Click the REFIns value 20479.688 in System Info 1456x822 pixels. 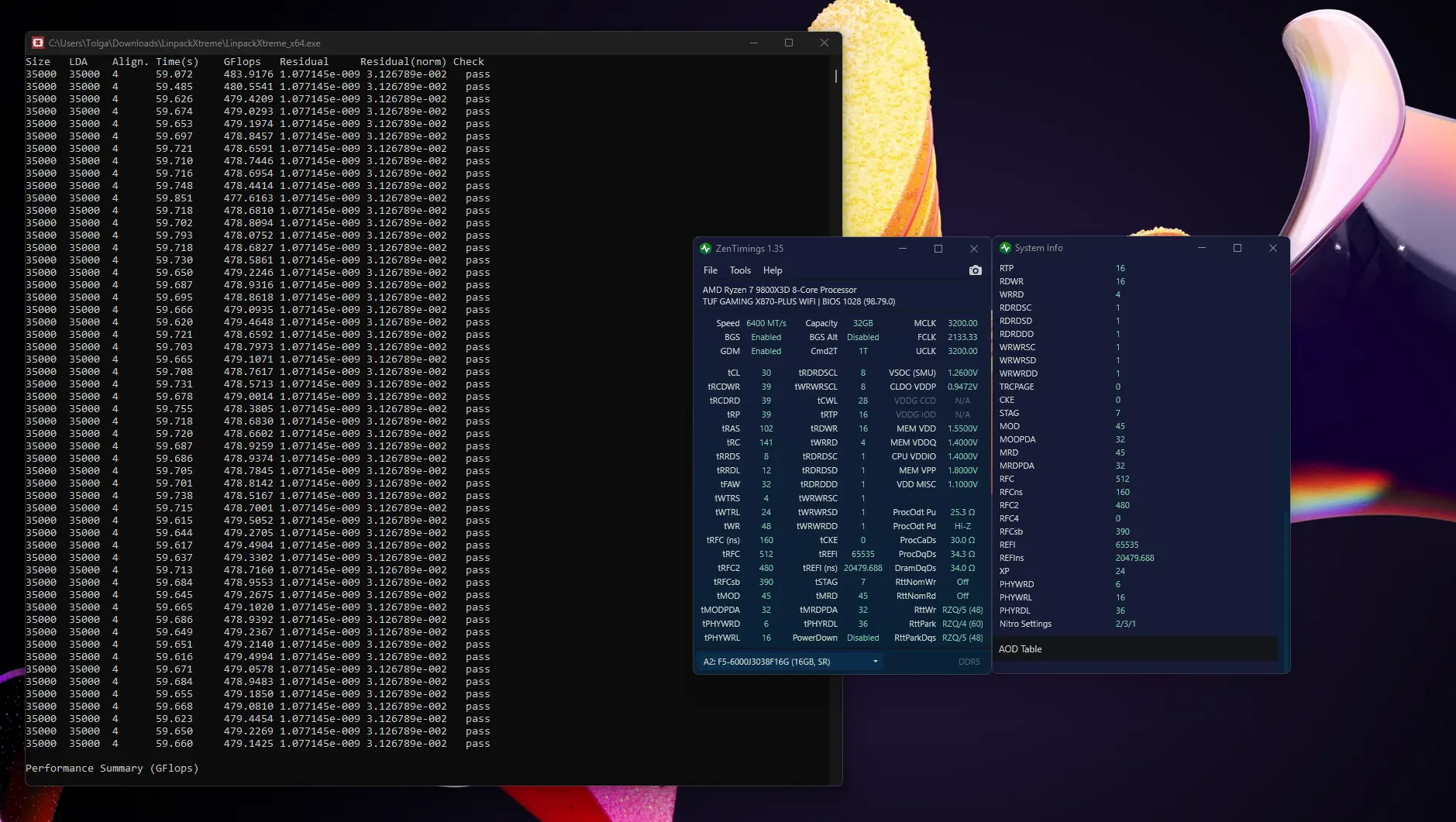coord(1134,558)
